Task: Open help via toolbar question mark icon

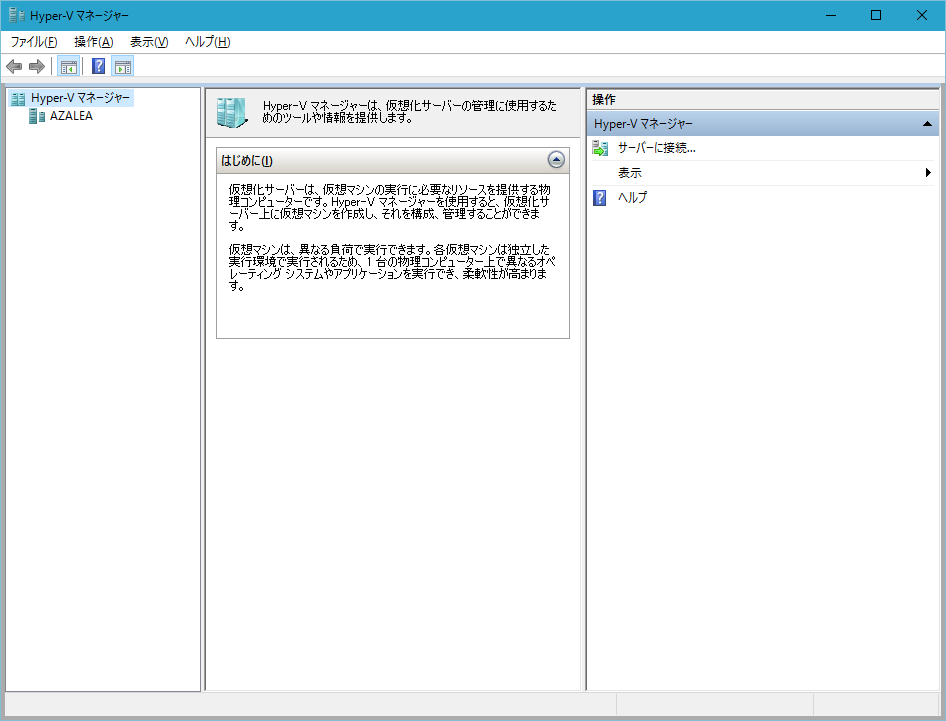Action: coord(98,66)
